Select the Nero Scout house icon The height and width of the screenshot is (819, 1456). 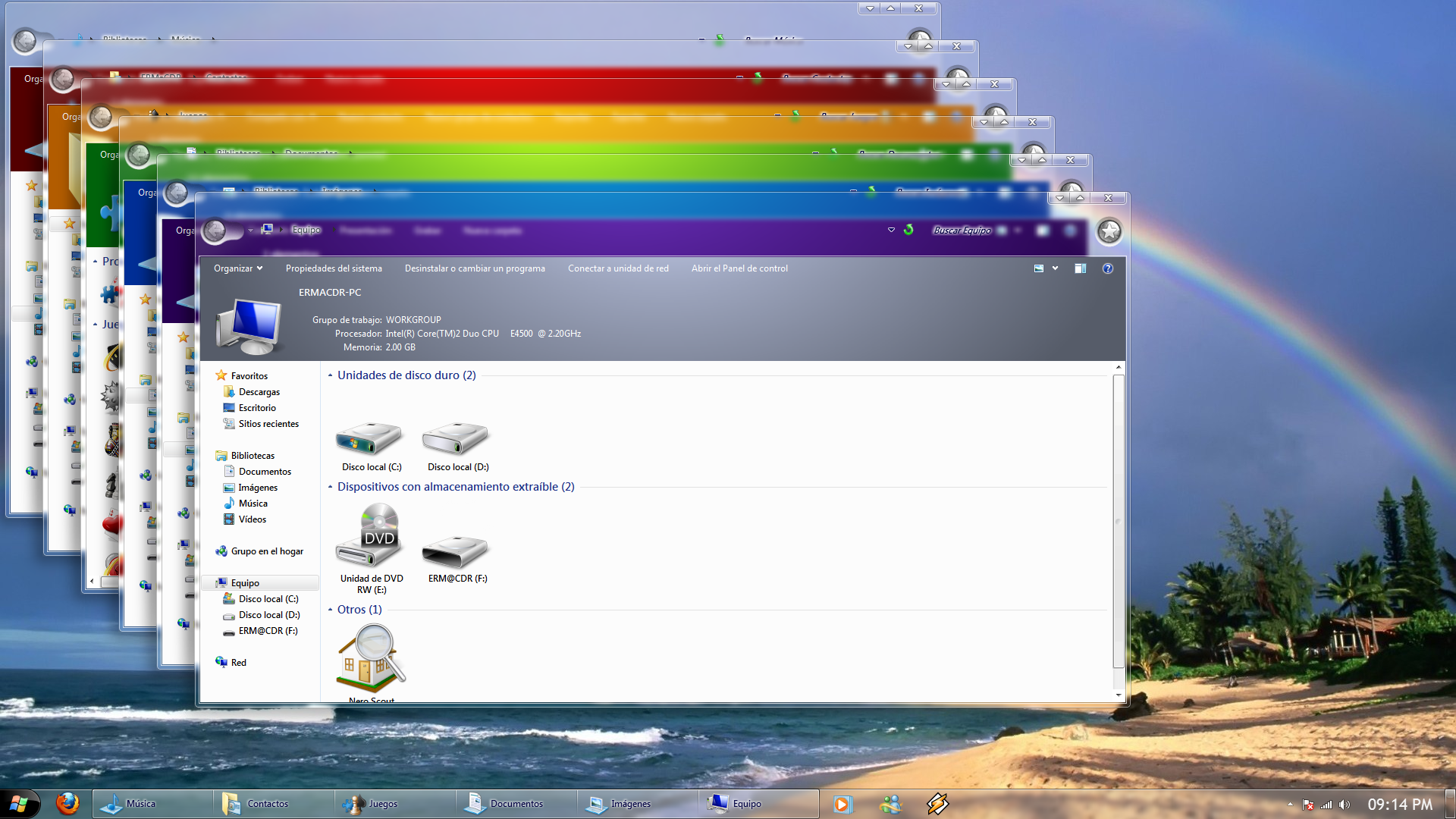point(372,657)
